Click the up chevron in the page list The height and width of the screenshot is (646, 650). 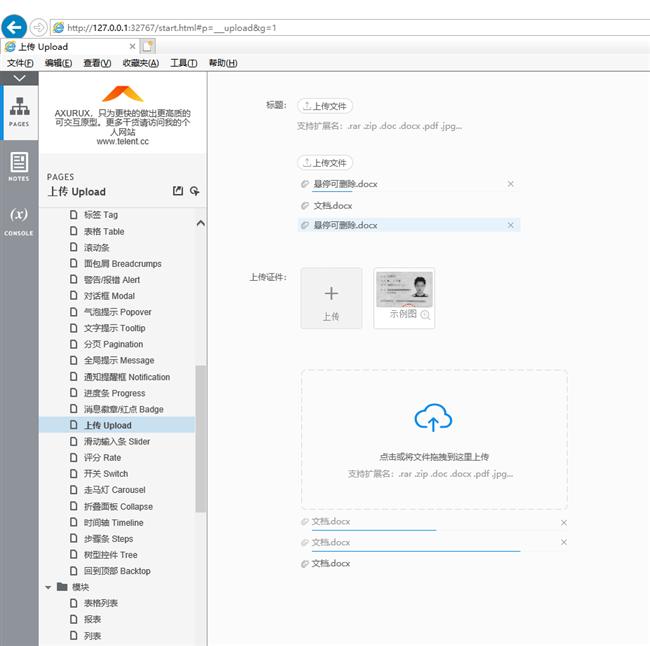(x=200, y=223)
